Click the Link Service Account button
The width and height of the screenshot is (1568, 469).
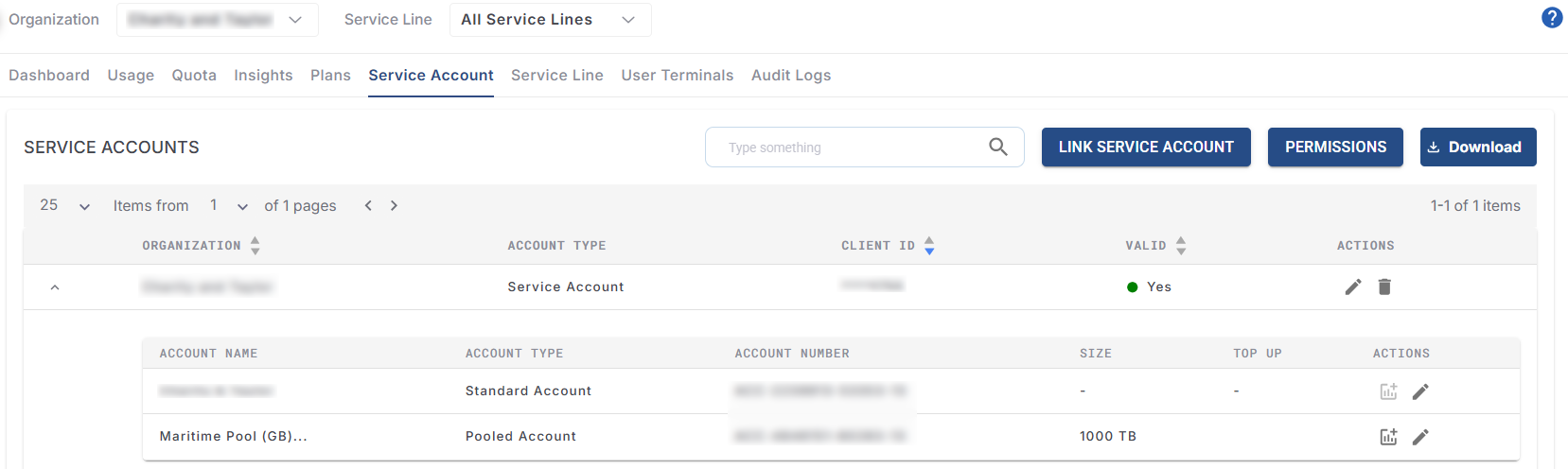click(1145, 148)
